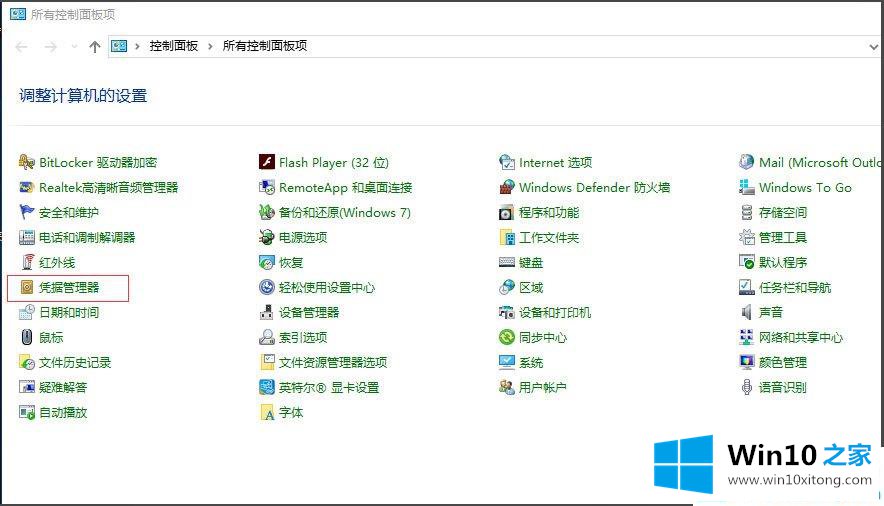Click 所有控制面板项 in the address breadcrumb
The height and width of the screenshot is (506, 884).
[x=264, y=46]
